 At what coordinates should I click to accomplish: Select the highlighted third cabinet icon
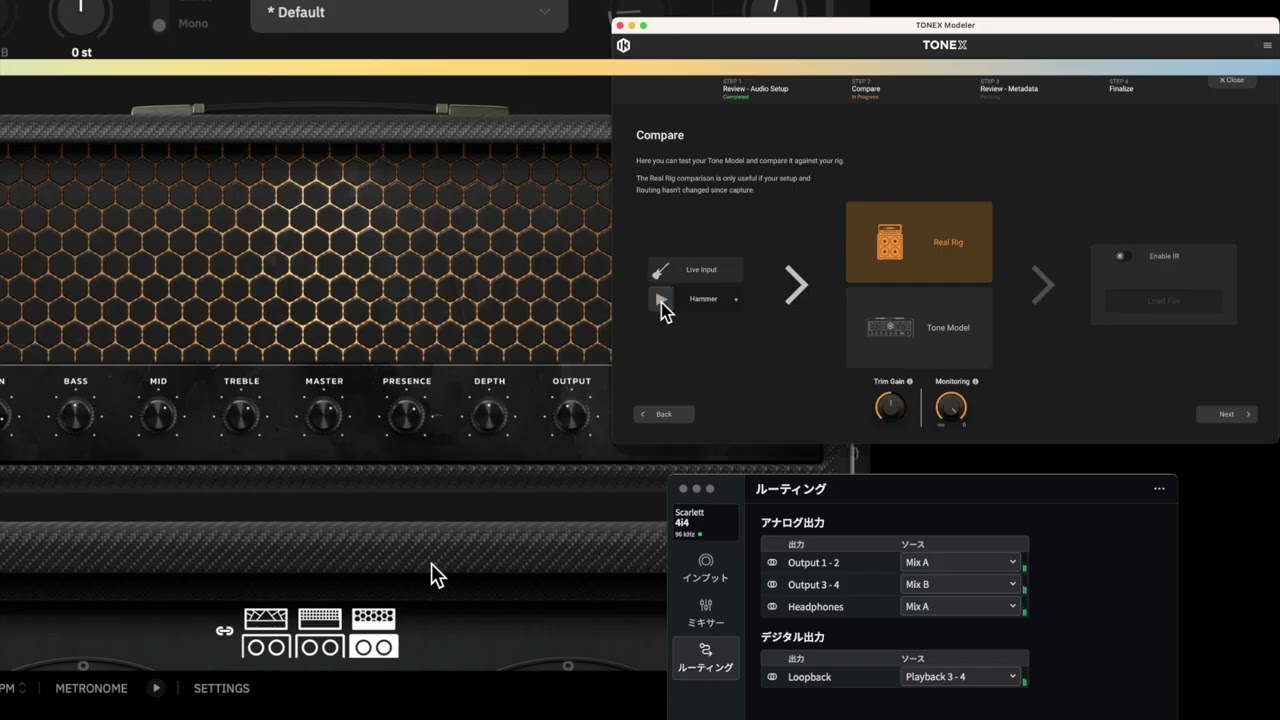(373, 646)
